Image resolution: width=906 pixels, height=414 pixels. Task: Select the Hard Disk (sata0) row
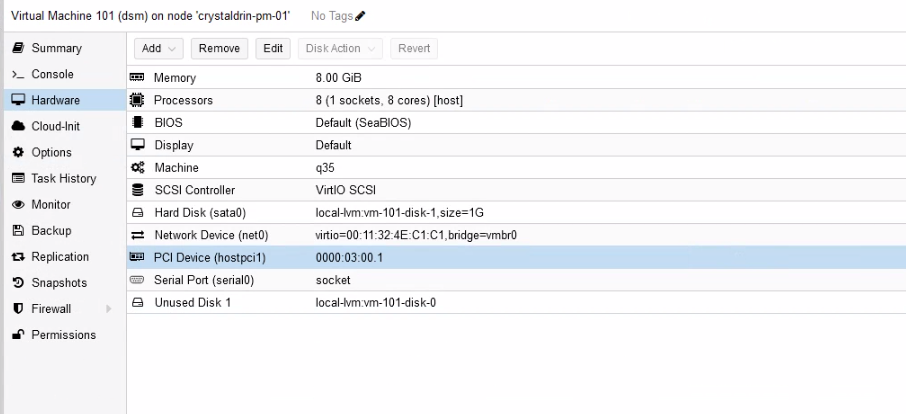point(400,213)
